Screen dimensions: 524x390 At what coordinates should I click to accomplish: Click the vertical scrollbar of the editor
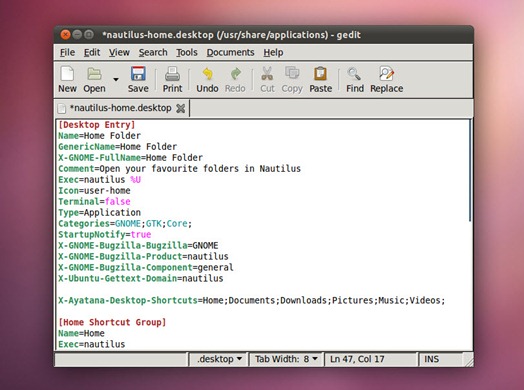470,170
